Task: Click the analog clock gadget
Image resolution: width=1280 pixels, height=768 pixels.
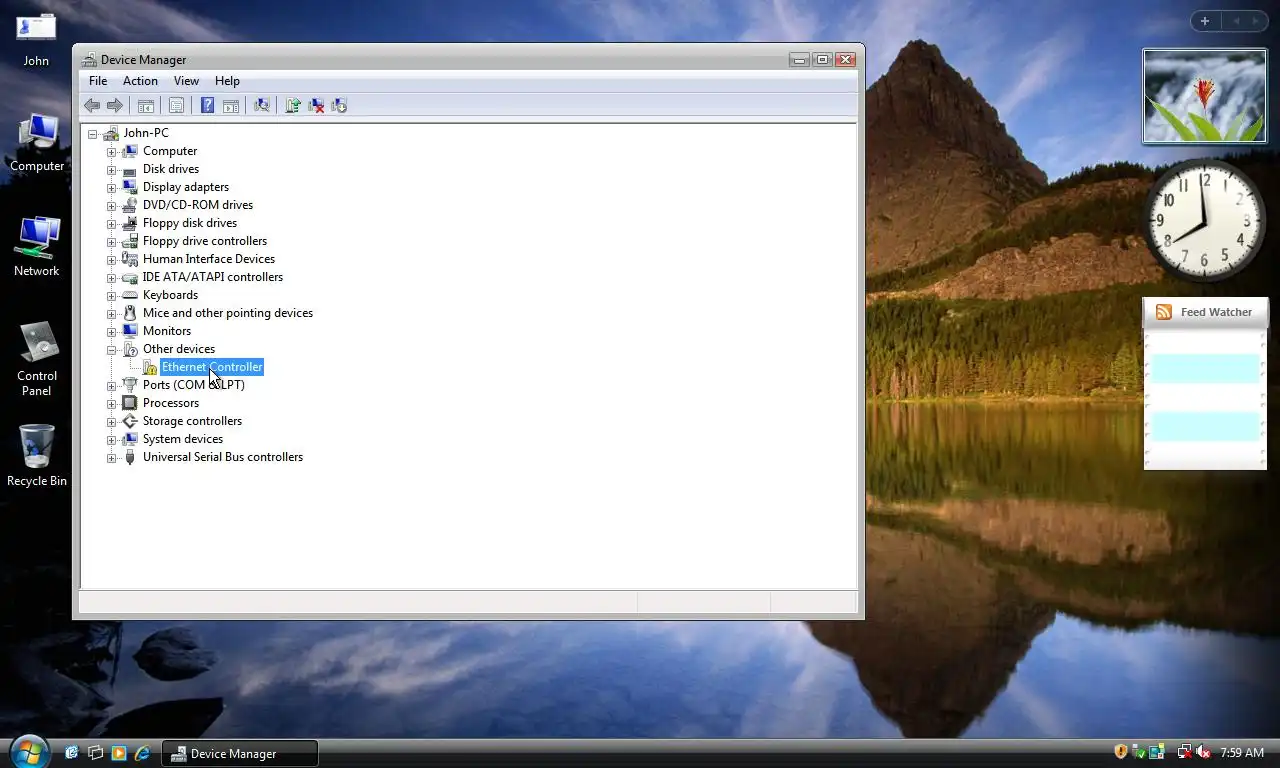Action: [x=1204, y=221]
